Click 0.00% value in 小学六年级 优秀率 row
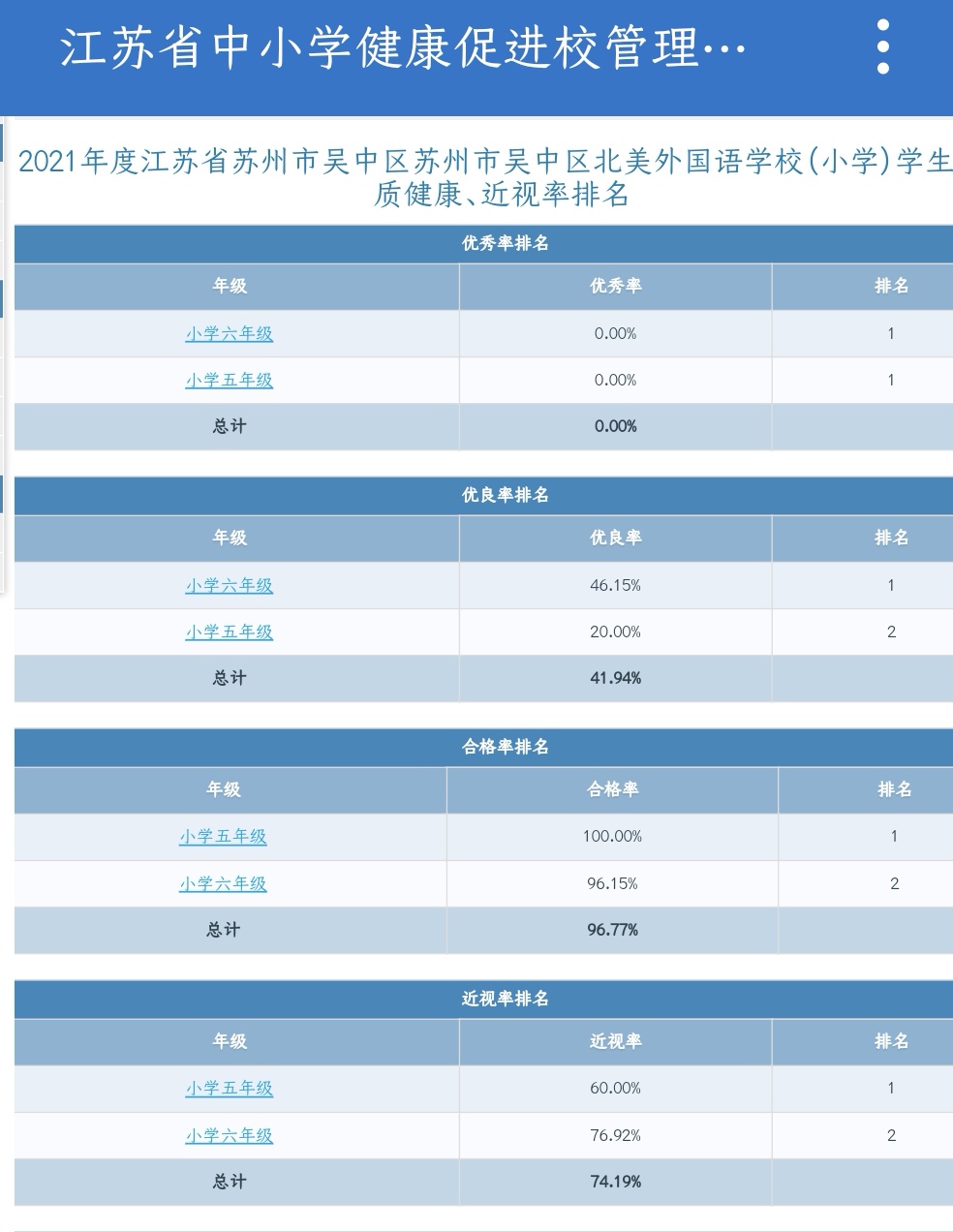Viewport: 953px width, 1232px height. pyautogui.click(x=615, y=333)
